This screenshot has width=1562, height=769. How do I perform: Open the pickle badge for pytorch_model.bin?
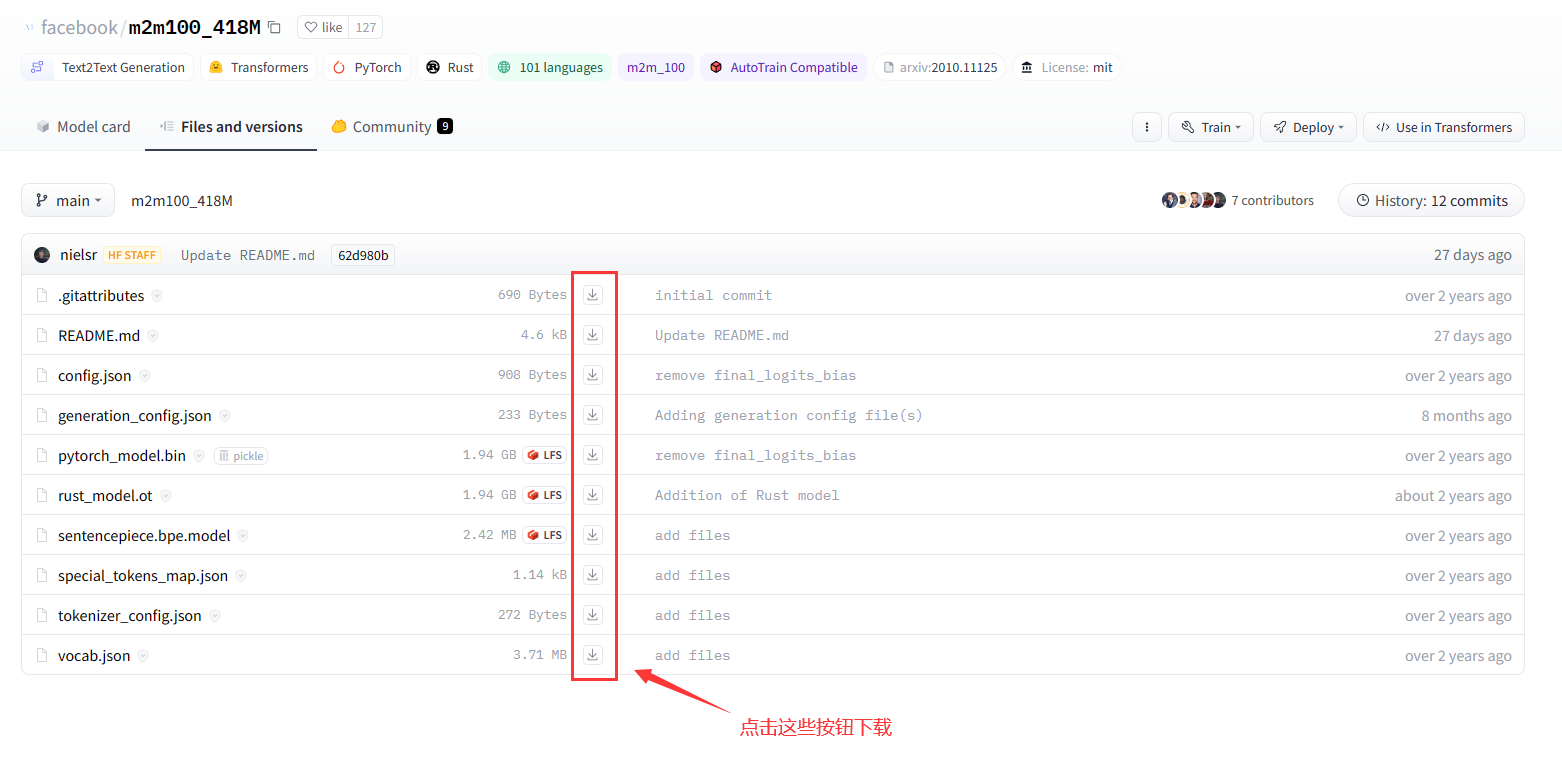click(x=241, y=456)
